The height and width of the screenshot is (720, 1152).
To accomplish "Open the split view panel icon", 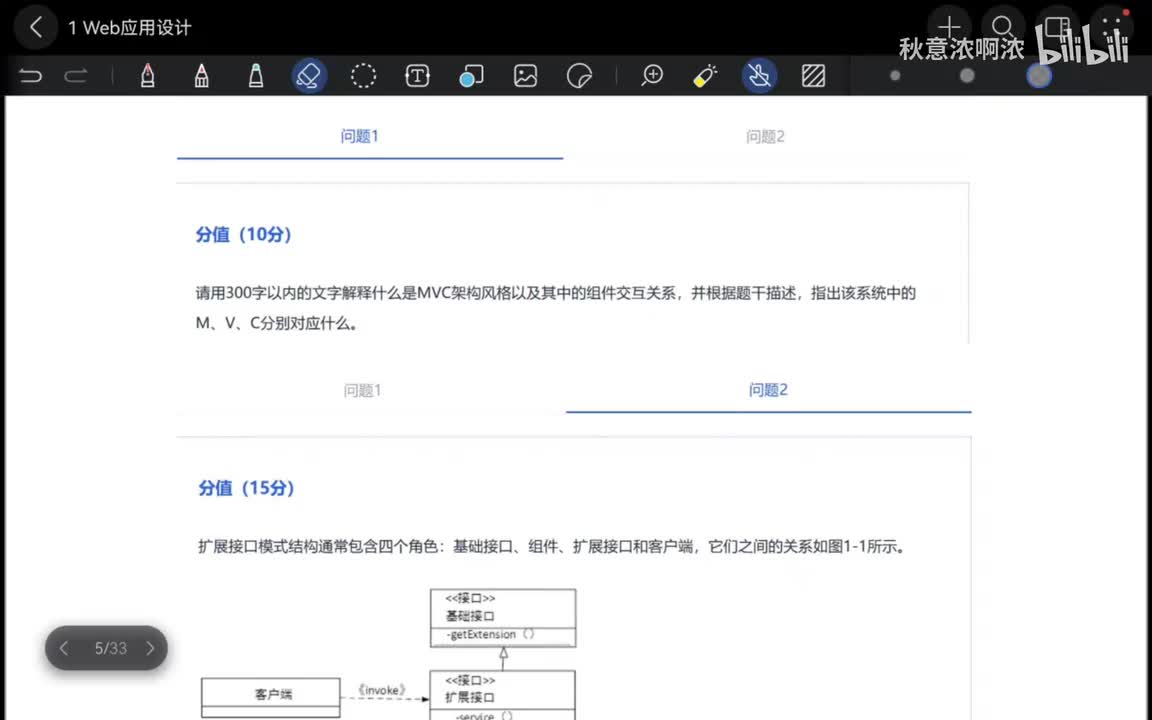I will pos(1057,28).
